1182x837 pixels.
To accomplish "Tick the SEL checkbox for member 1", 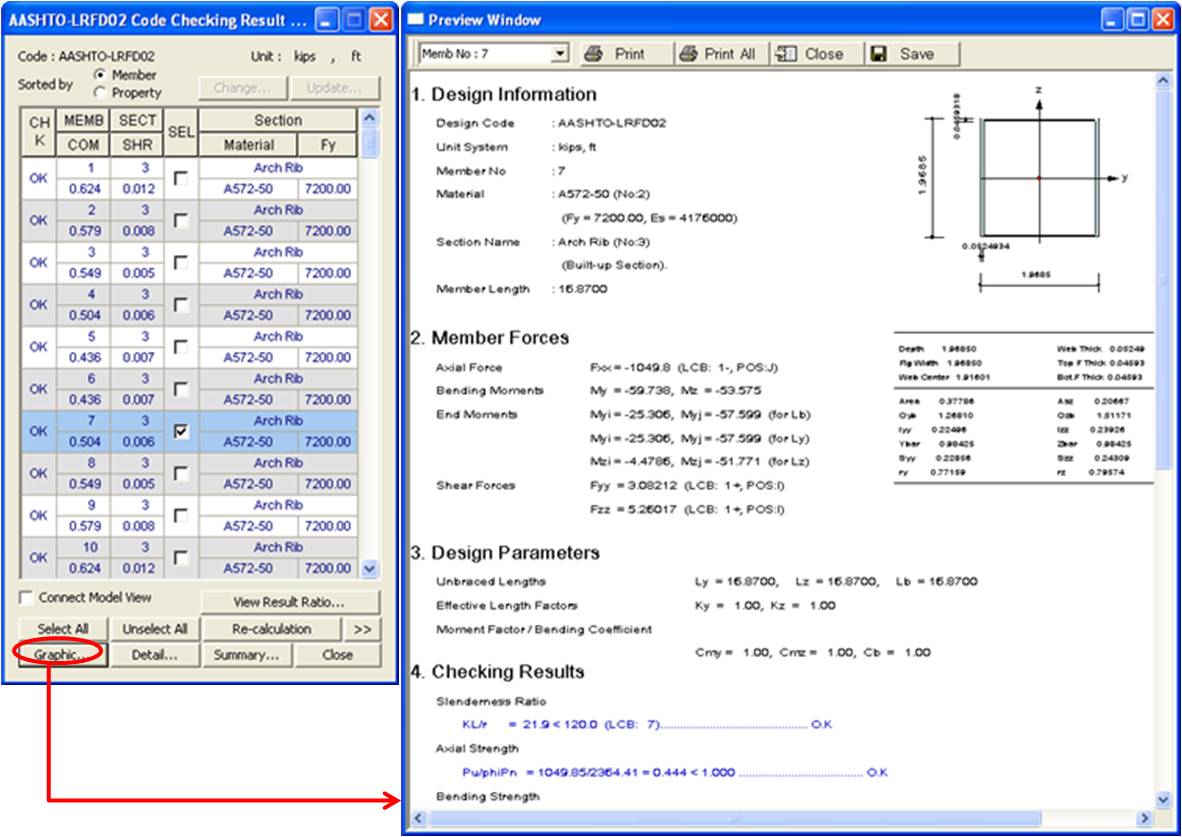I will [180, 177].
